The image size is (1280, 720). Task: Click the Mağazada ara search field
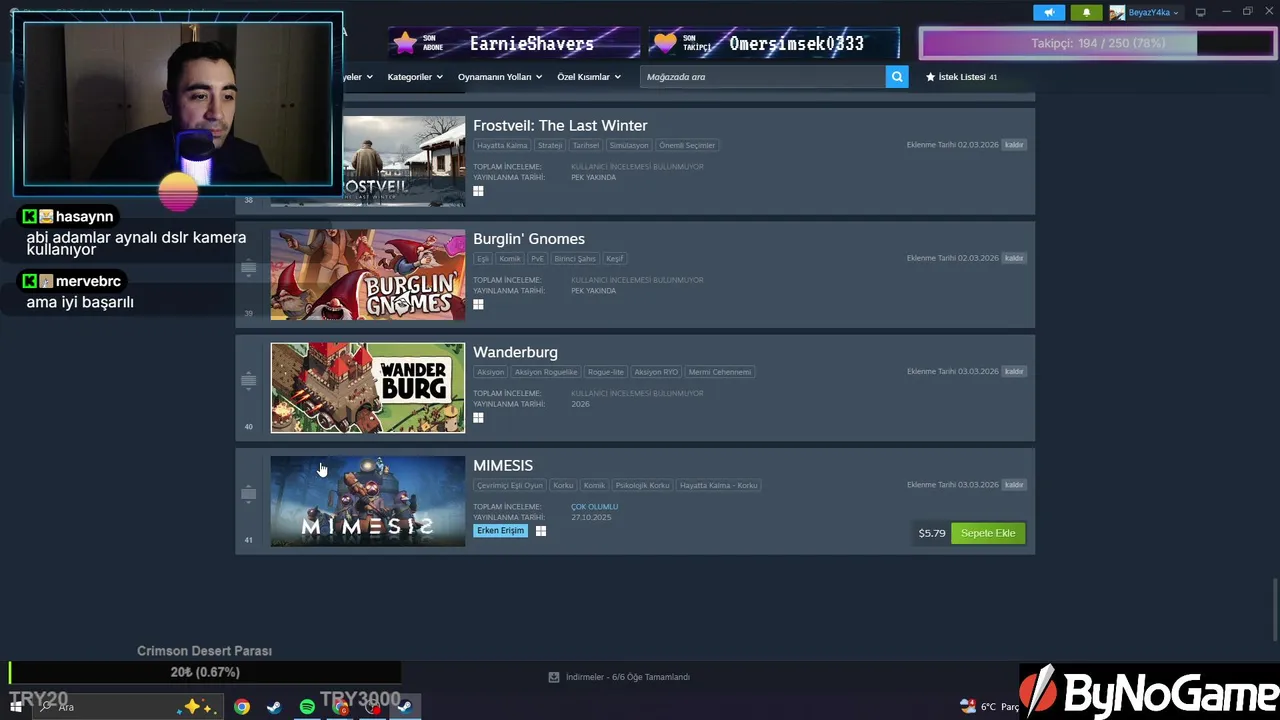coord(762,77)
